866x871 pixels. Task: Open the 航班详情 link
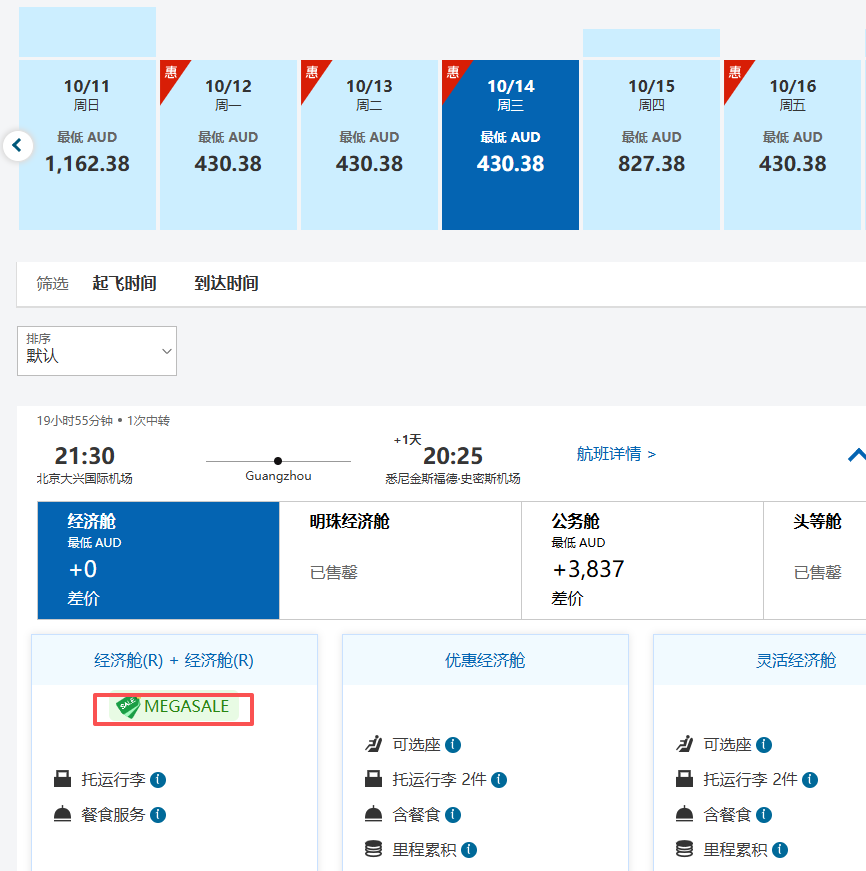[x=616, y=454]
